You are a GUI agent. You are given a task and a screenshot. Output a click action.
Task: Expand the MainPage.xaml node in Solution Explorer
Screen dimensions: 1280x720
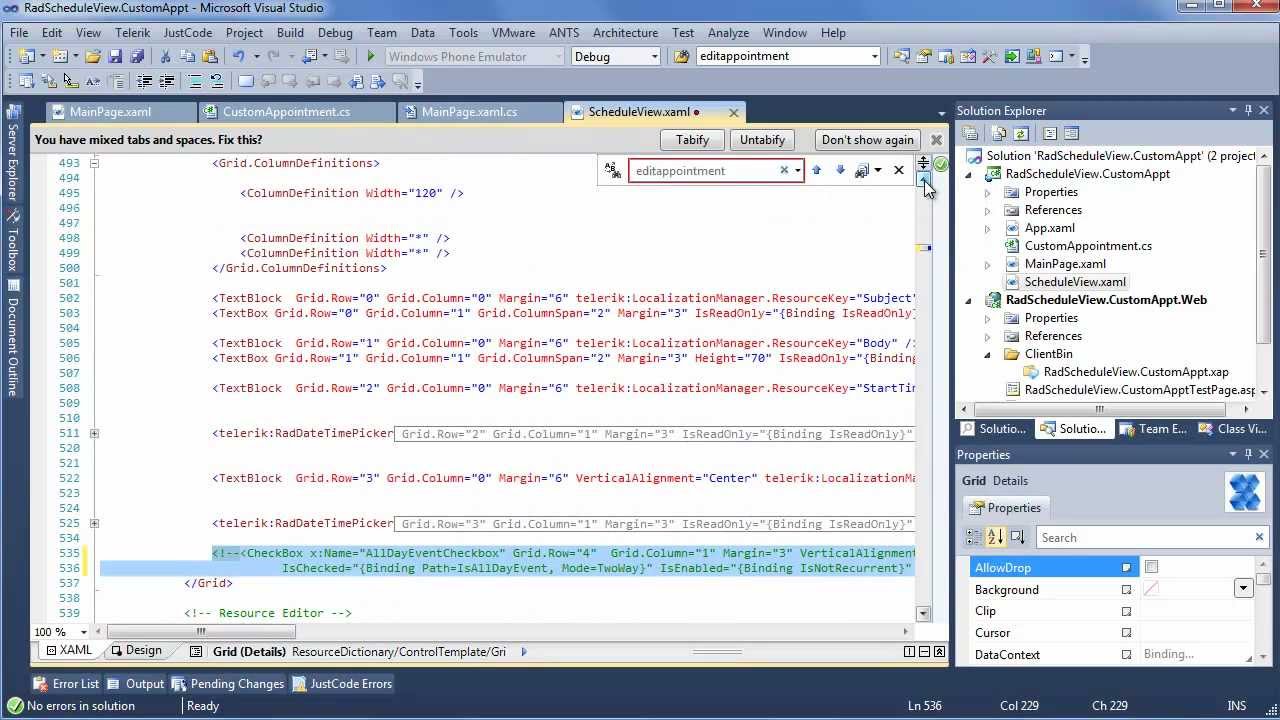click(x=987, y=264)
